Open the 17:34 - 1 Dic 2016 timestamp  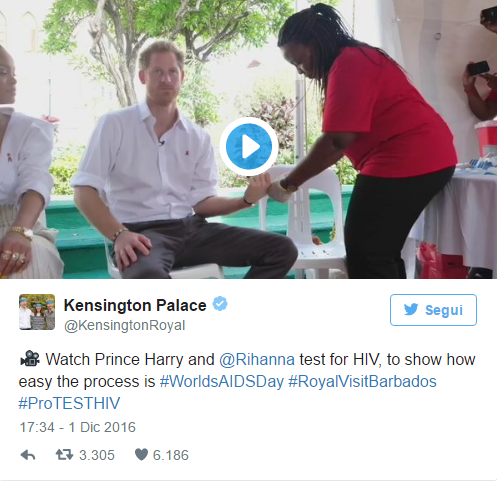(x=78, y=427)
